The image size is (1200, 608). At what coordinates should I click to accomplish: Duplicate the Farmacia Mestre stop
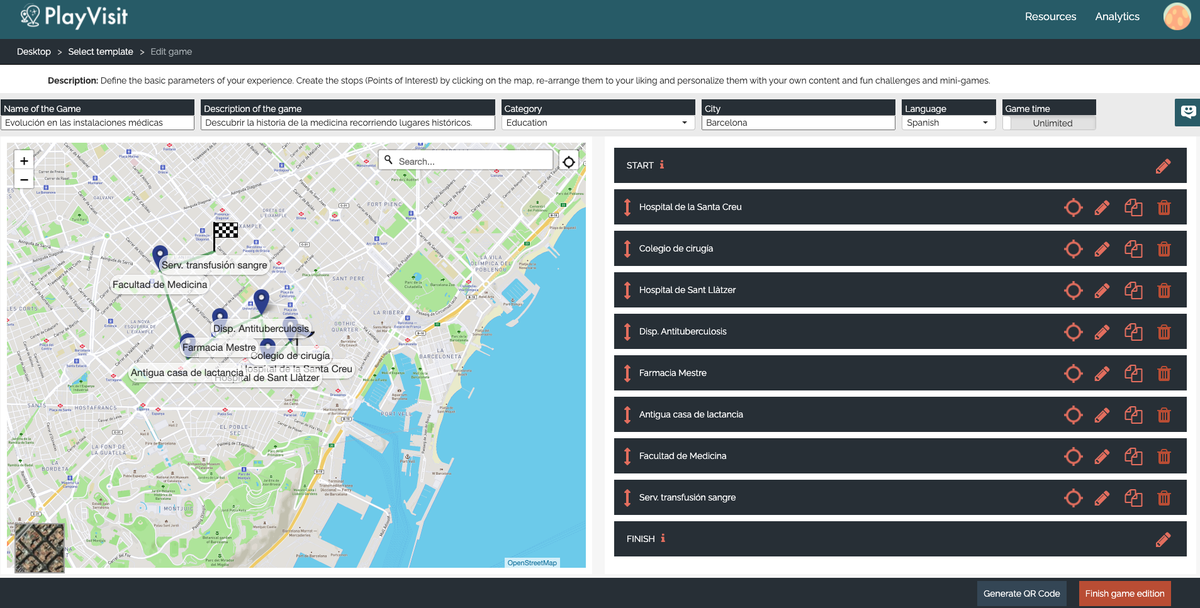pos(1133,373)
